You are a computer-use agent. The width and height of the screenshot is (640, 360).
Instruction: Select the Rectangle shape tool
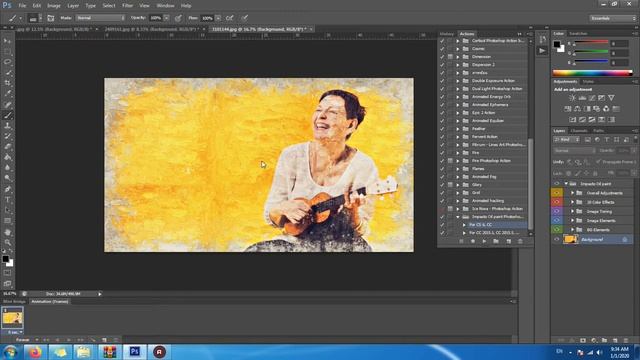[7, 221]
